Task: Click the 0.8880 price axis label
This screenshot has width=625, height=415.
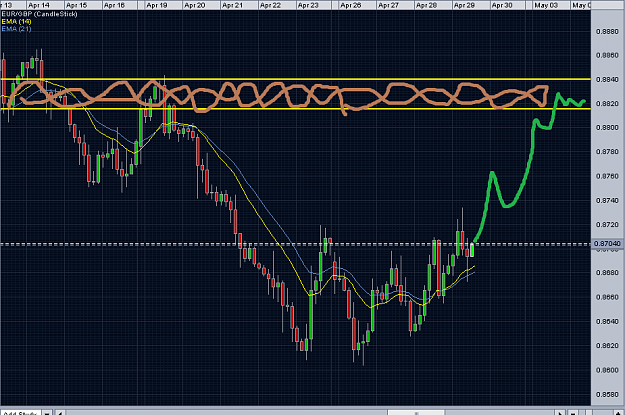Action: [x=607, y=32]
